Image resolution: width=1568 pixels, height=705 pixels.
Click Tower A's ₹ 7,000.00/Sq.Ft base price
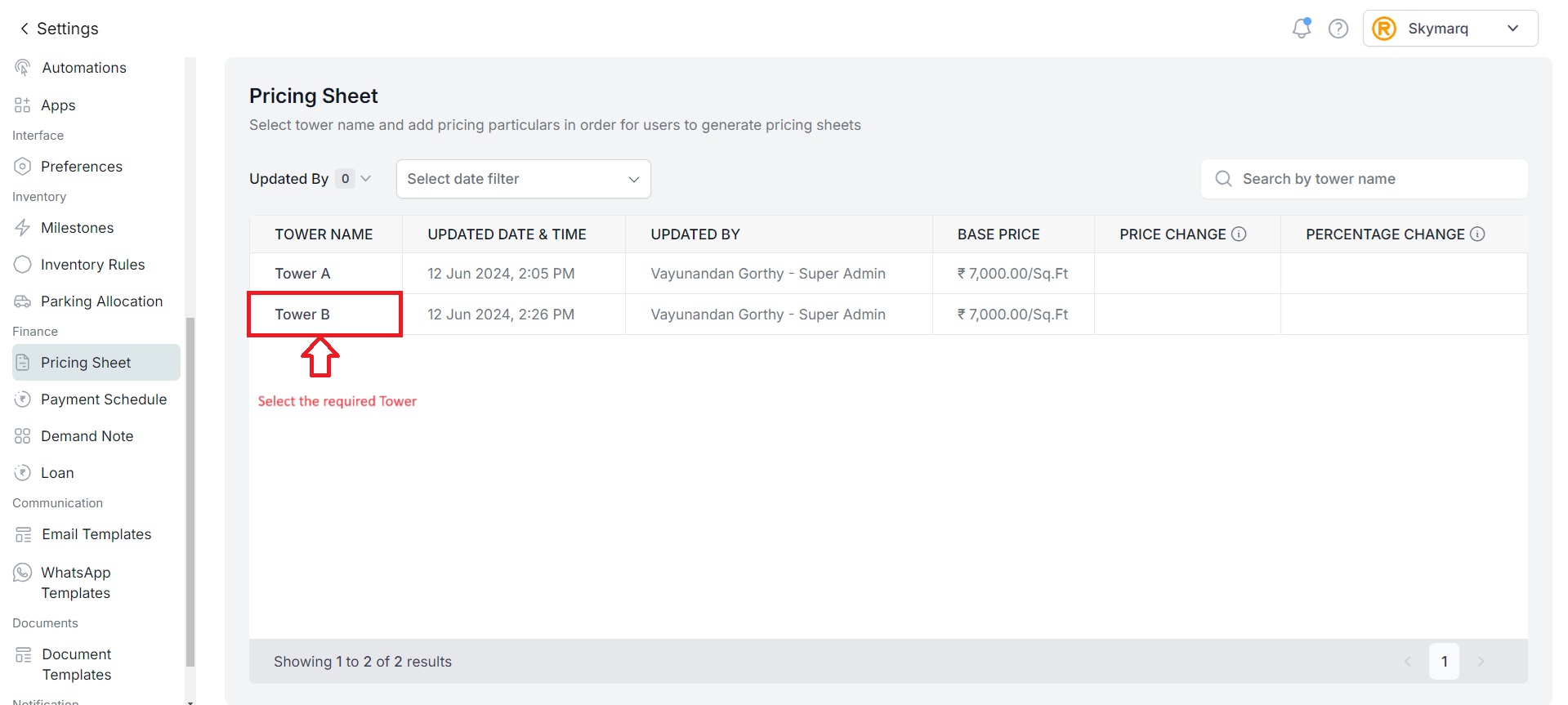(1013, 274)
